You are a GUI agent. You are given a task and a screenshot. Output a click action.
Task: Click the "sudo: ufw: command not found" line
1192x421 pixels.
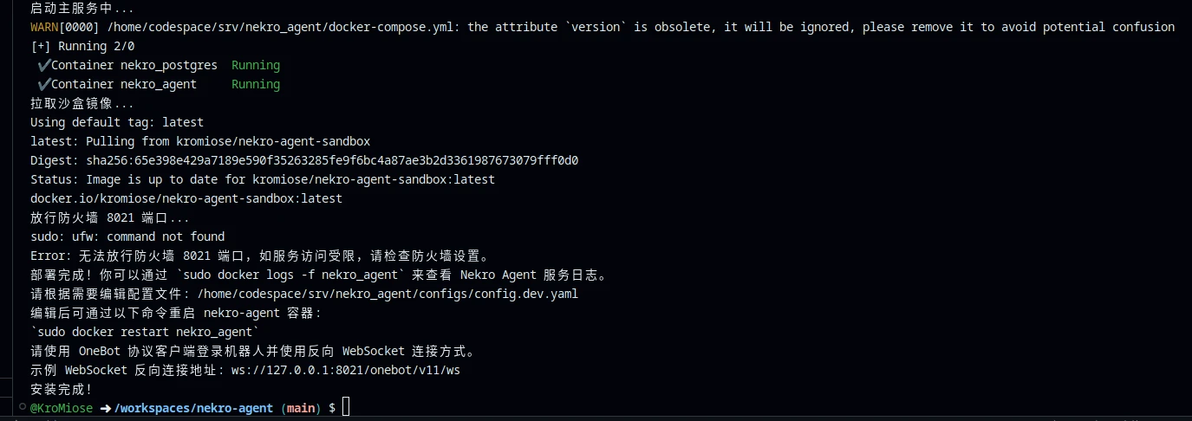coord(127,237)
